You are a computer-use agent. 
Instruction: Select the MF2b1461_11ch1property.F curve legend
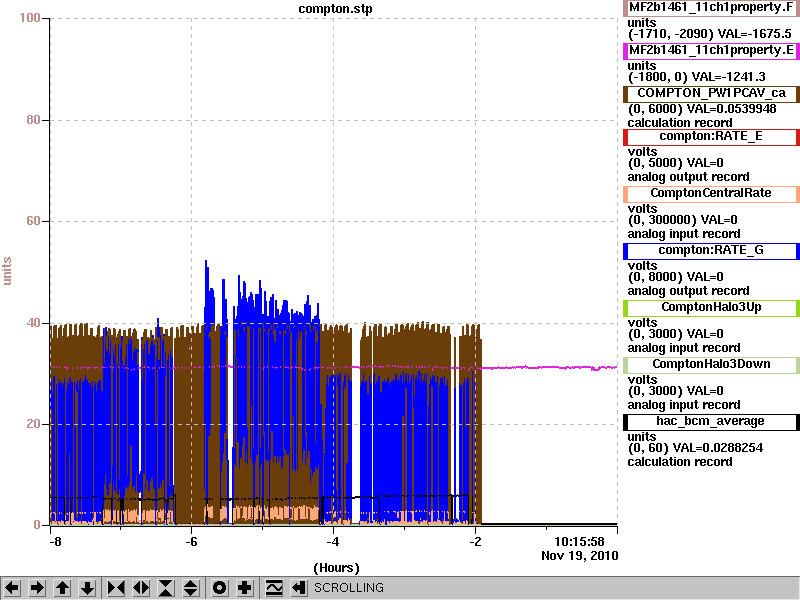(711, 8)
